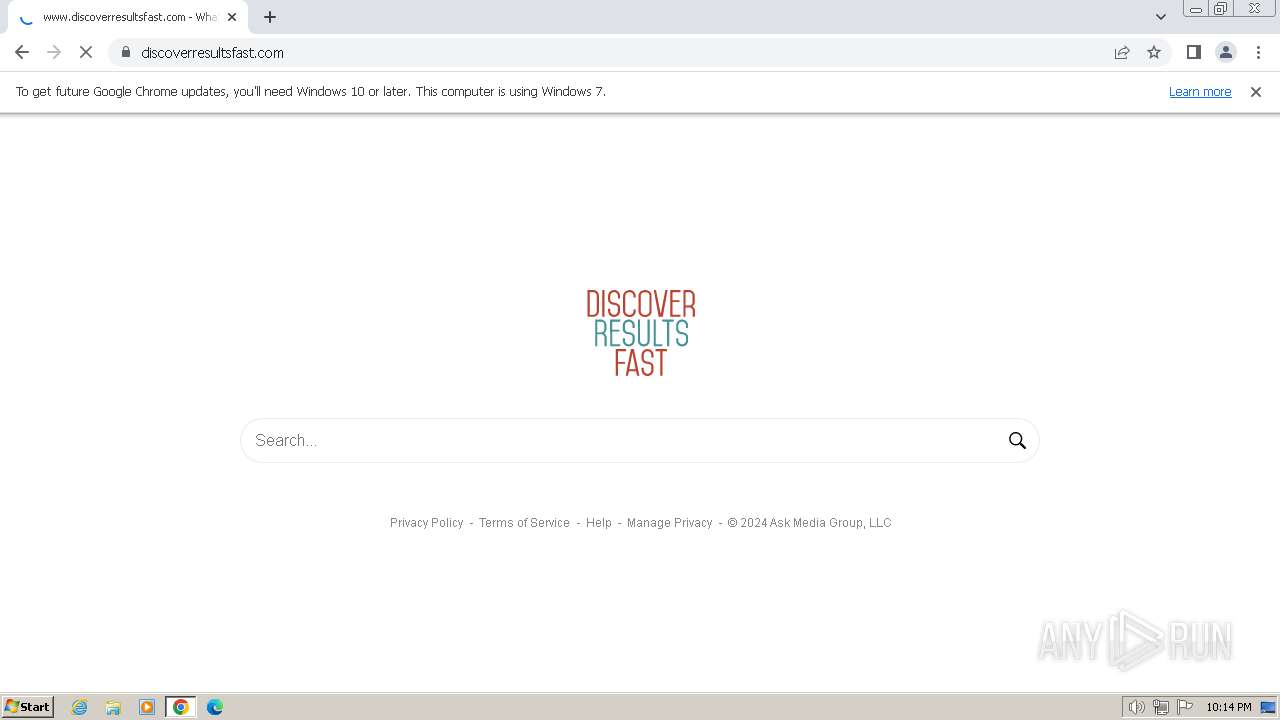Image resolution: width=1280 pixels, height=720 pixels.
Task: Click Show desktop tray icon
Action: pyautogui.click(x=1268, y=707)
